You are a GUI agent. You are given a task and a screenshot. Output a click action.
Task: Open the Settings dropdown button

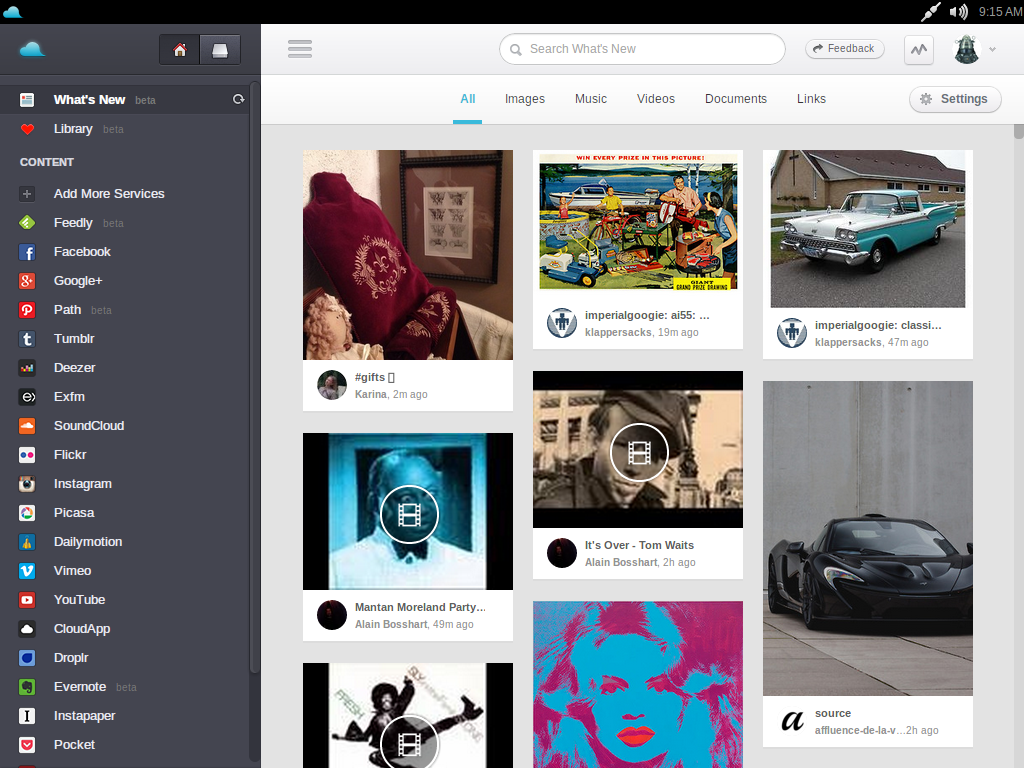click(x=955, y=99)
